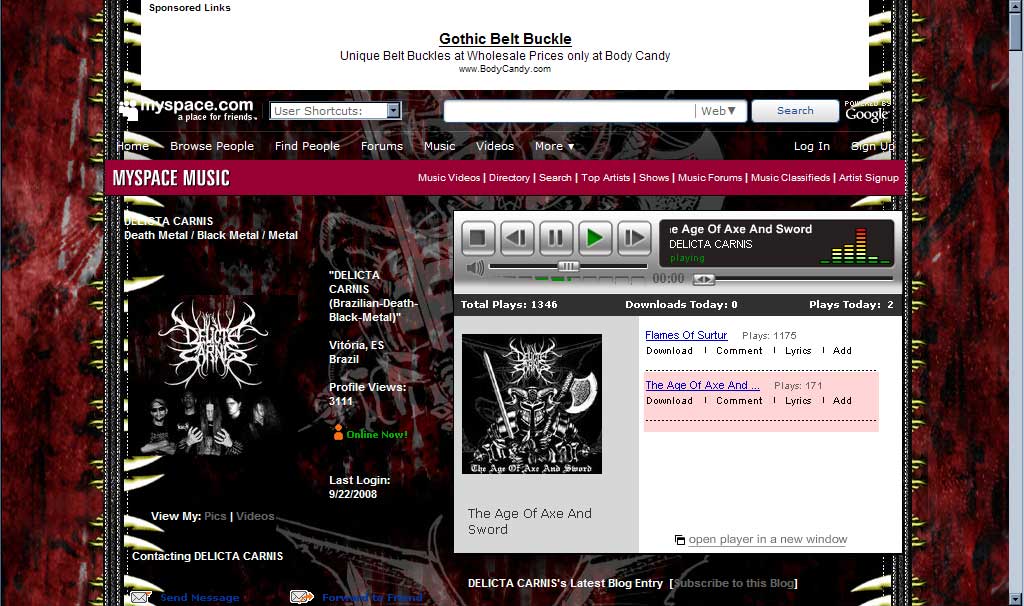Play the song with the green arrow
This screenshot has width=1024, height=606.
595,238
